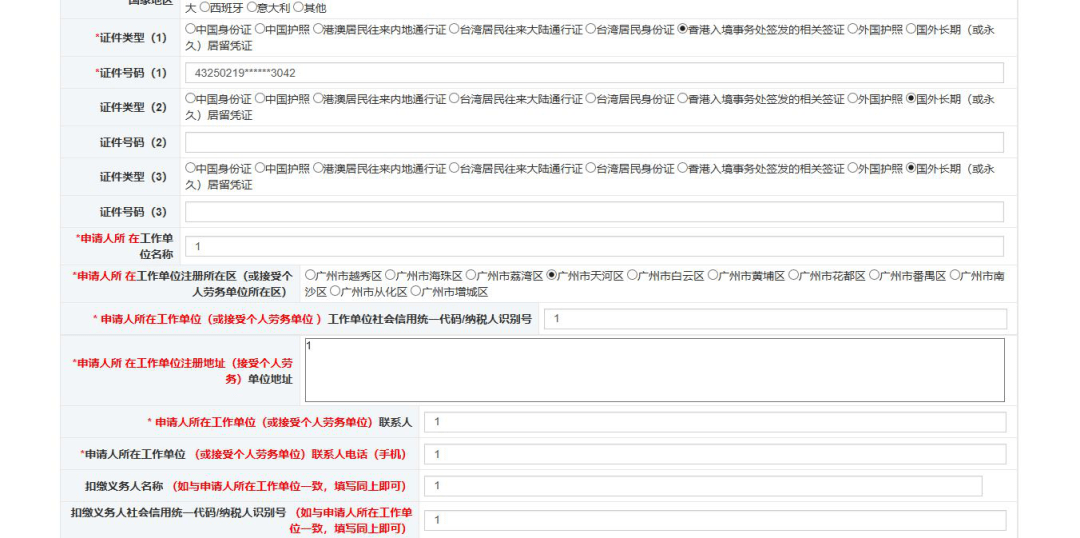Click the 联系人电话（手机）input field

pyautogui.click(x=714, y=455)
